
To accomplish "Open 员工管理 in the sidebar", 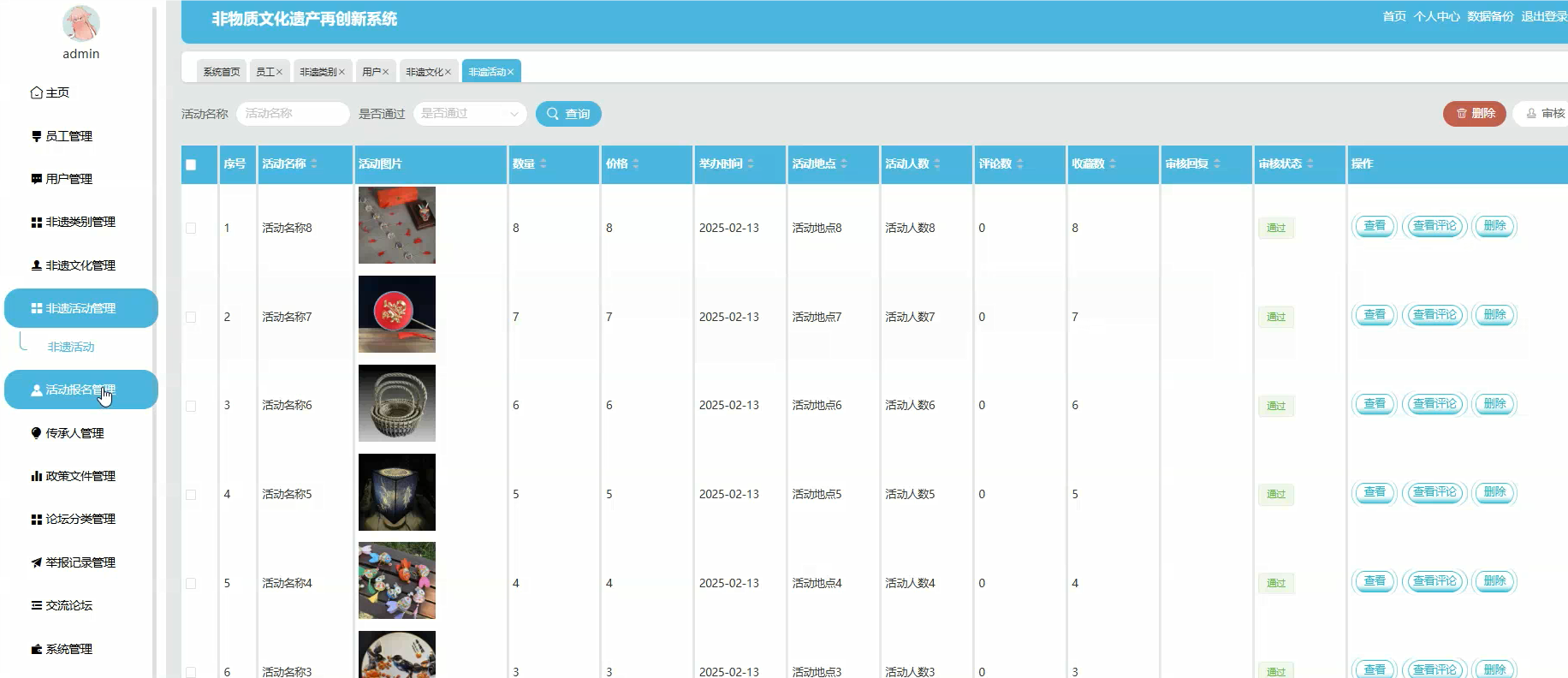I will pos(62,136).
